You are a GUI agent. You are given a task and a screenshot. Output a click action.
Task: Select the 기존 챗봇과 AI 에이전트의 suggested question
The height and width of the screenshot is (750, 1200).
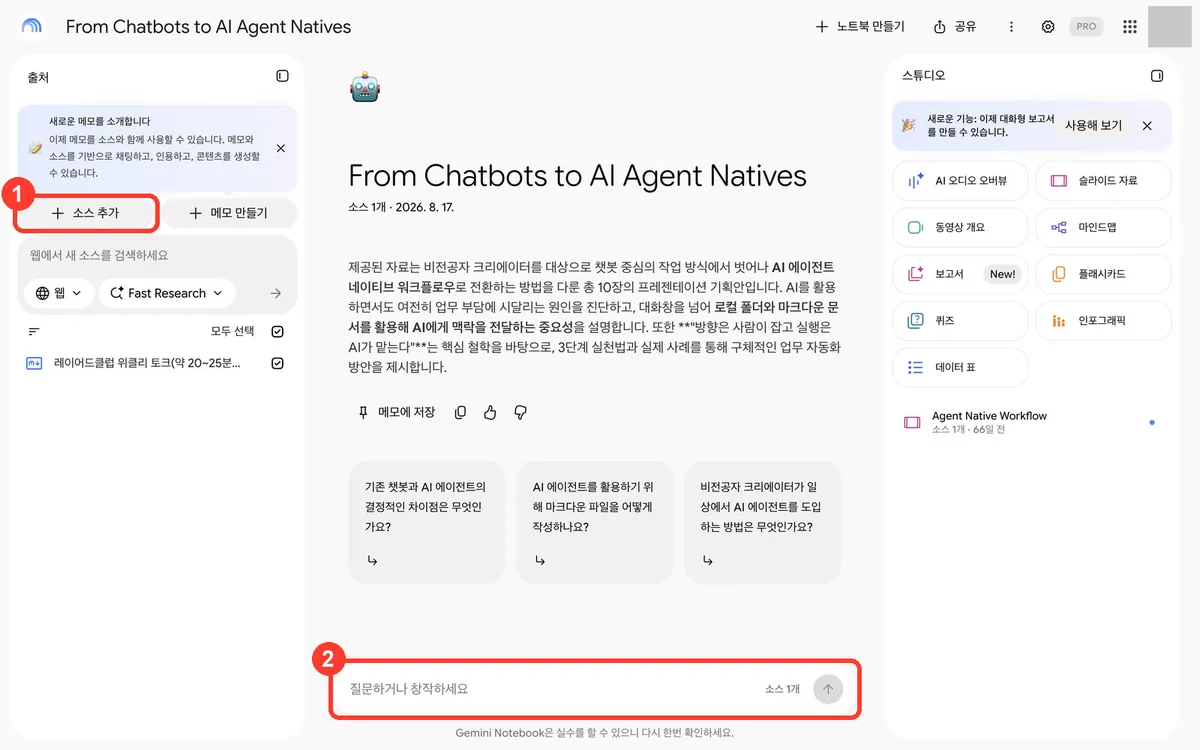(x=427, y=521)
